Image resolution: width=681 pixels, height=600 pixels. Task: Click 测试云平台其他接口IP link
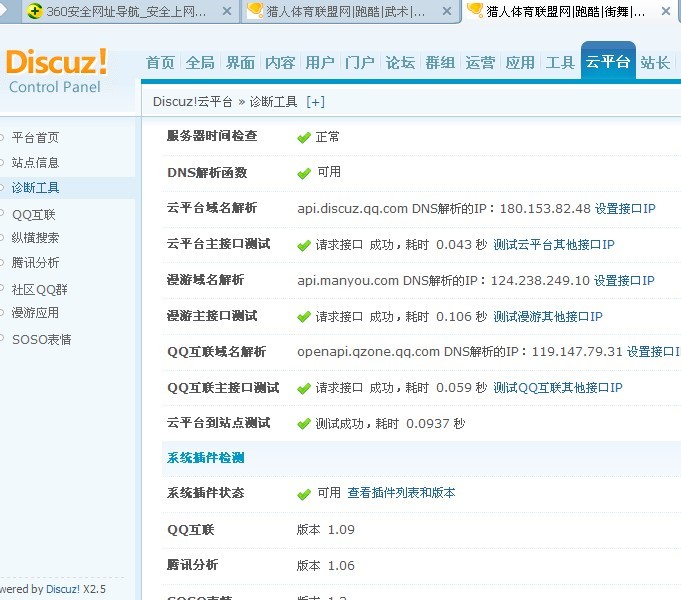tap(554, 245)
